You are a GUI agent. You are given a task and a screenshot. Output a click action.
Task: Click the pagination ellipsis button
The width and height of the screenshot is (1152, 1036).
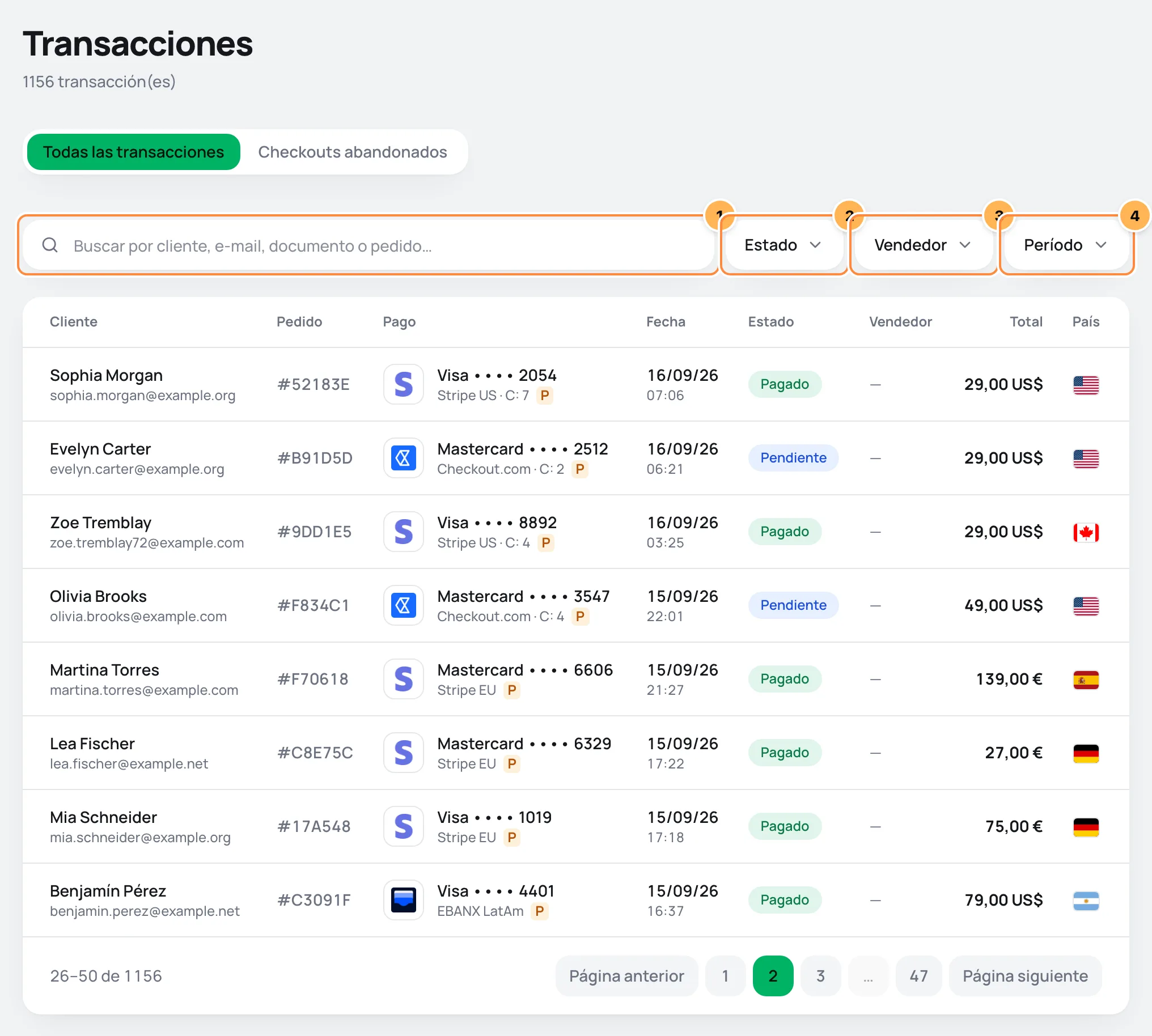tap(868, 976)
